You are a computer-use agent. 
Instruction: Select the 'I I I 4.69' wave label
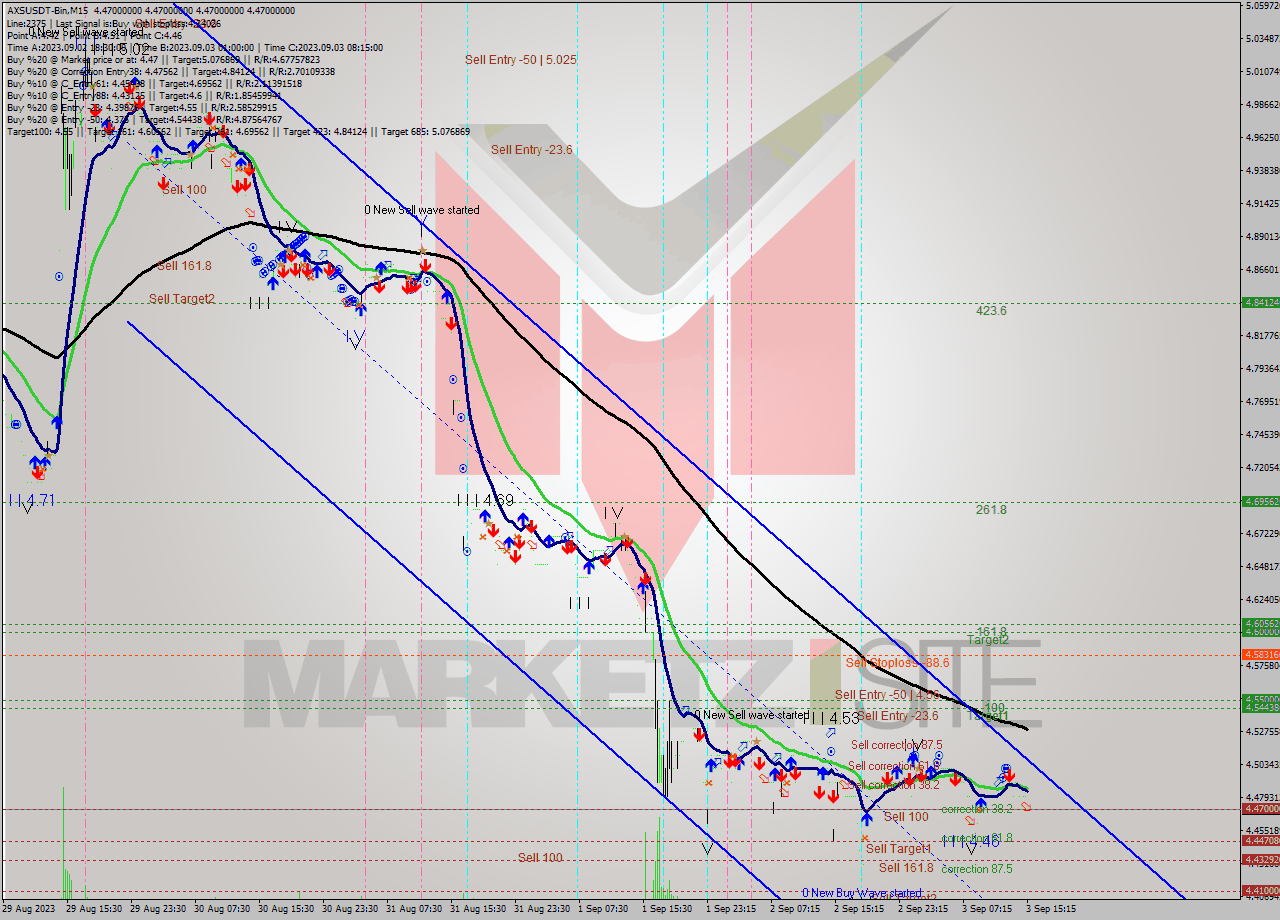tap(485, 499)
